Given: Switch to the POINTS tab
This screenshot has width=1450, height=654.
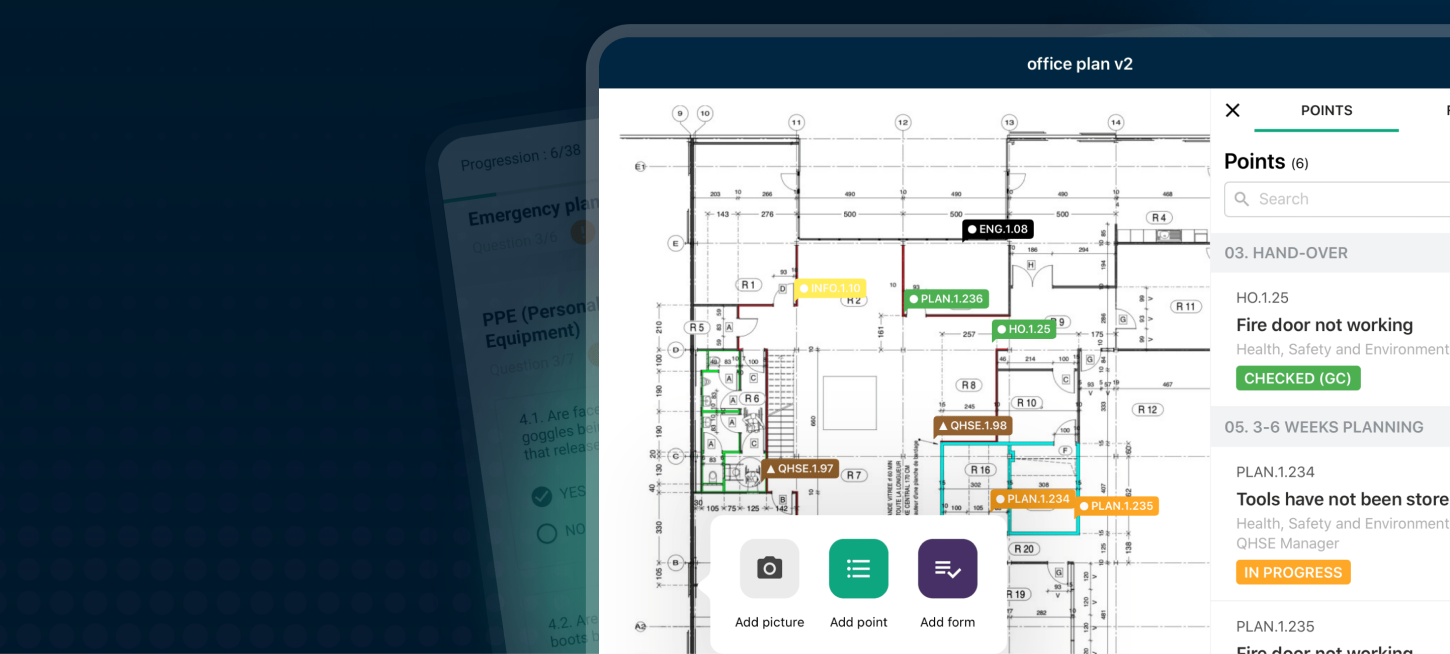Looking at the screenshot, I should click(x=1326, y=110).
